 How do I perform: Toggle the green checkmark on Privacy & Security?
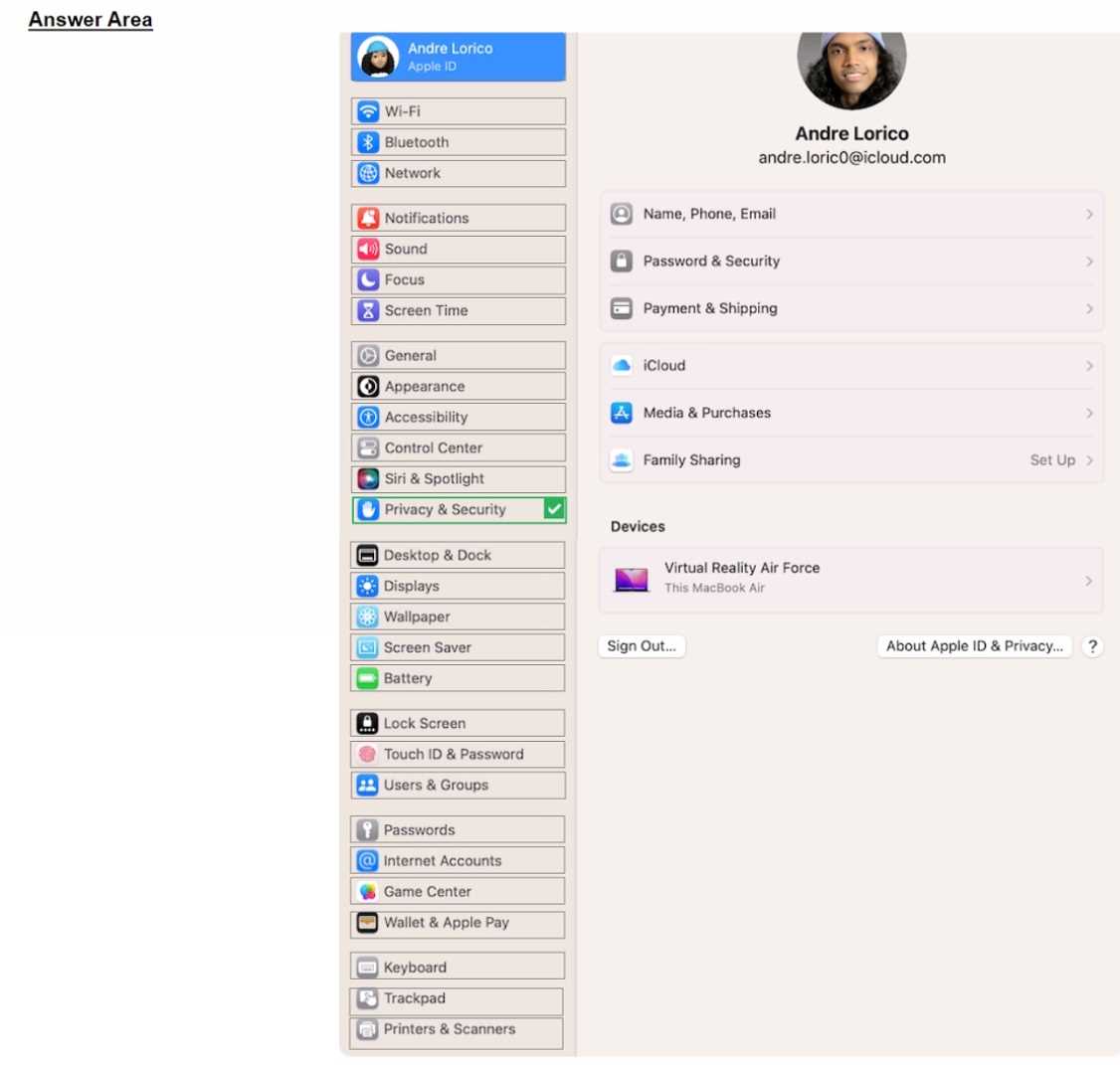554,509
